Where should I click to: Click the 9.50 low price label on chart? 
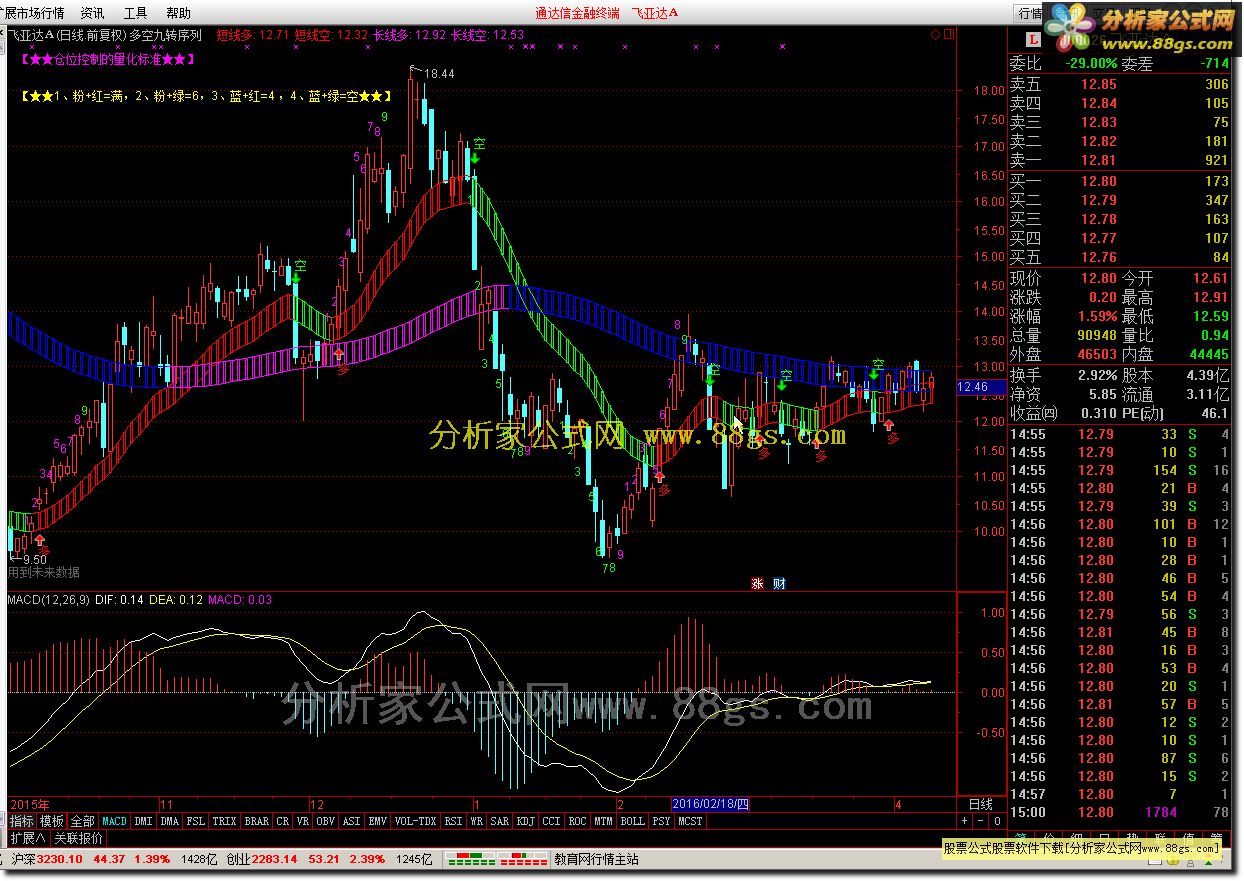pos(35,560)
